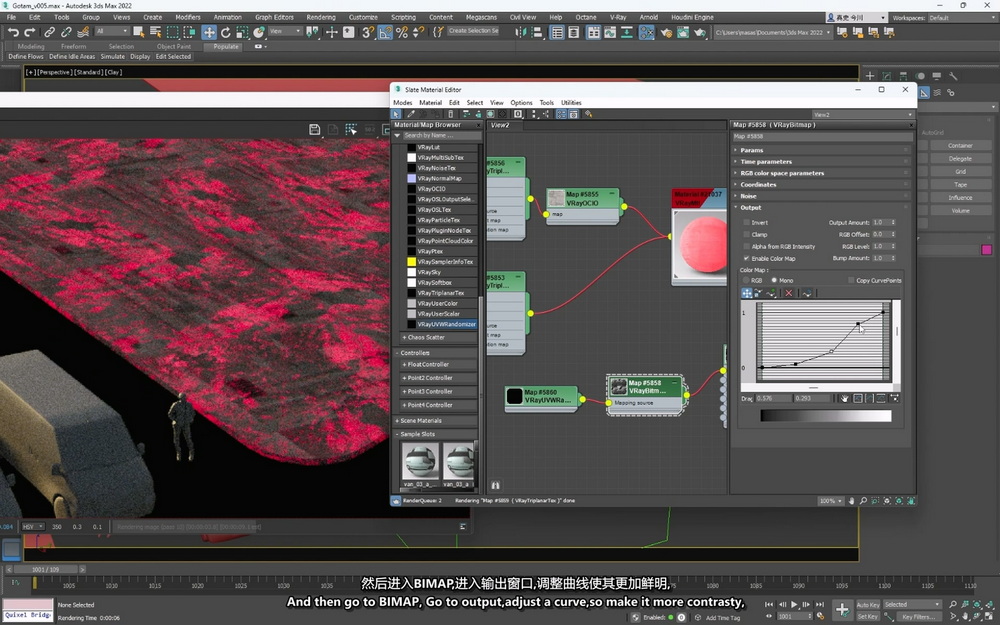Click Select Tool arrow in Slate editor

[396, 114]
